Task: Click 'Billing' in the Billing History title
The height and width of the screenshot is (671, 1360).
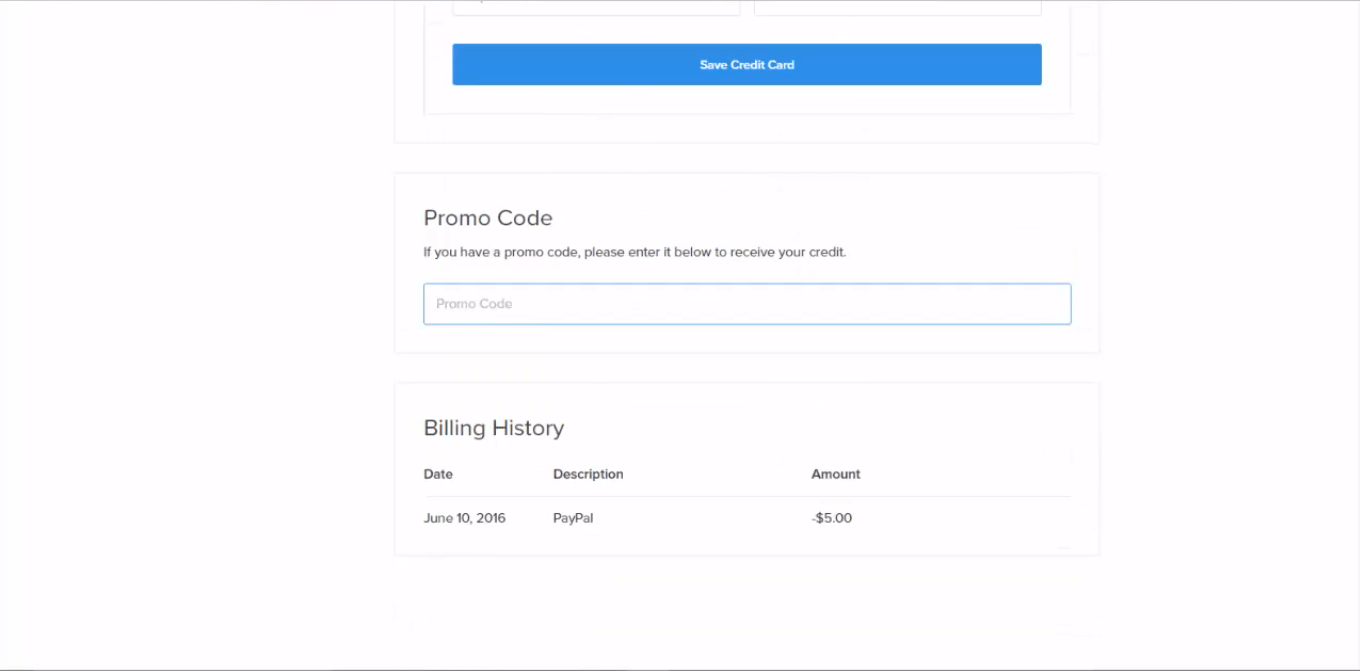Action: coord(454,428)
